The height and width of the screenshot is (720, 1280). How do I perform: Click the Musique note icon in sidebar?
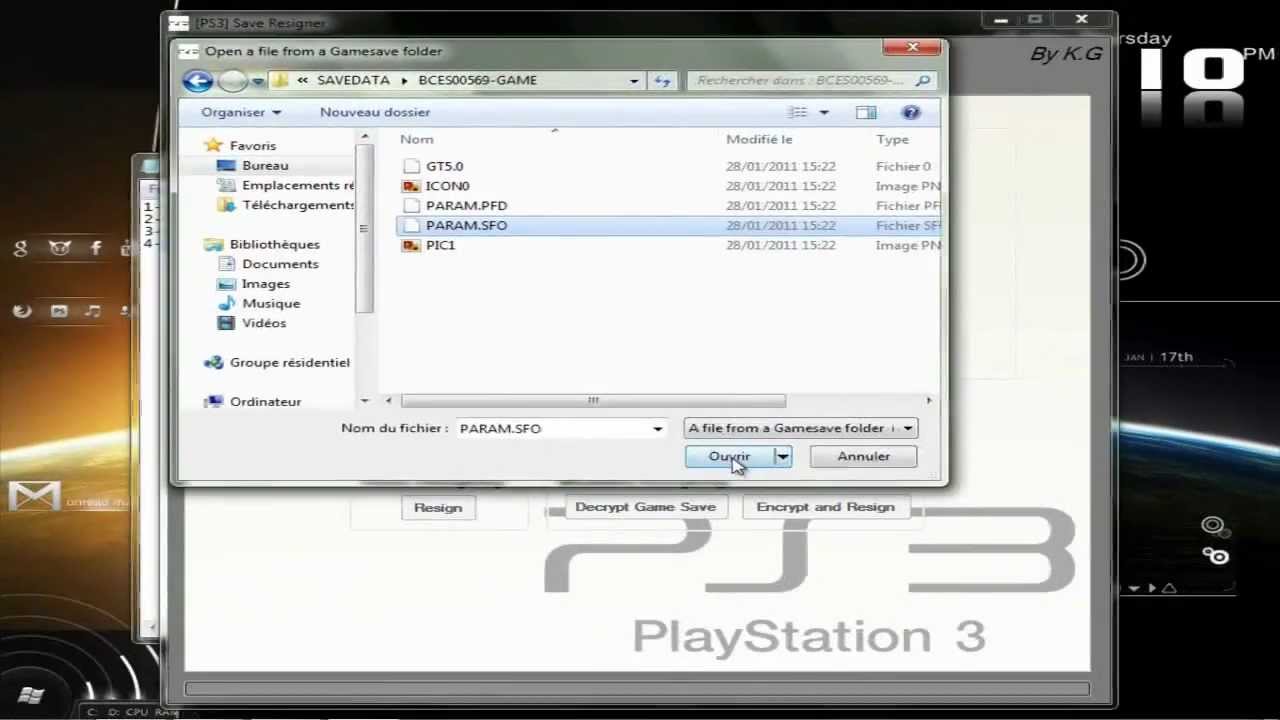pyautogui.click(x=227, y=303)
